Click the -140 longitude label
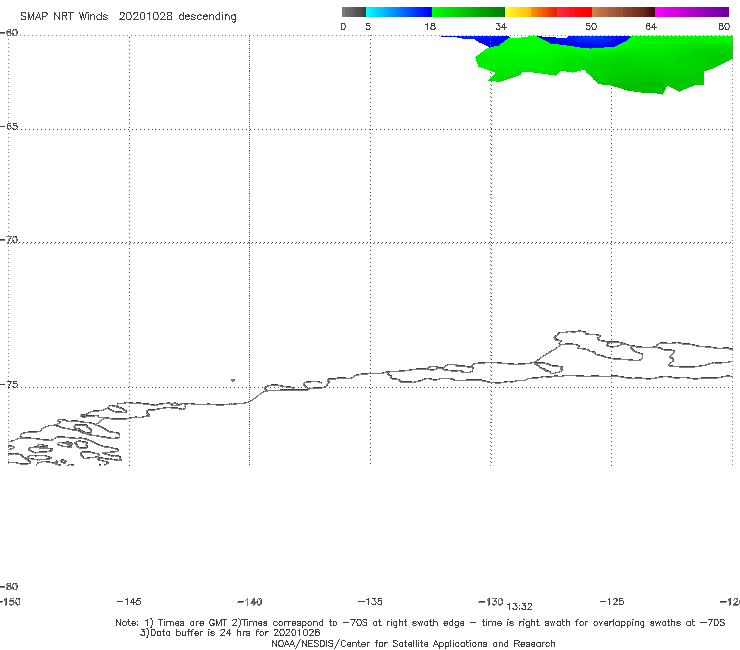Image resolution: width=740 pixels, height=650 pixels. (x=250, y=602)
